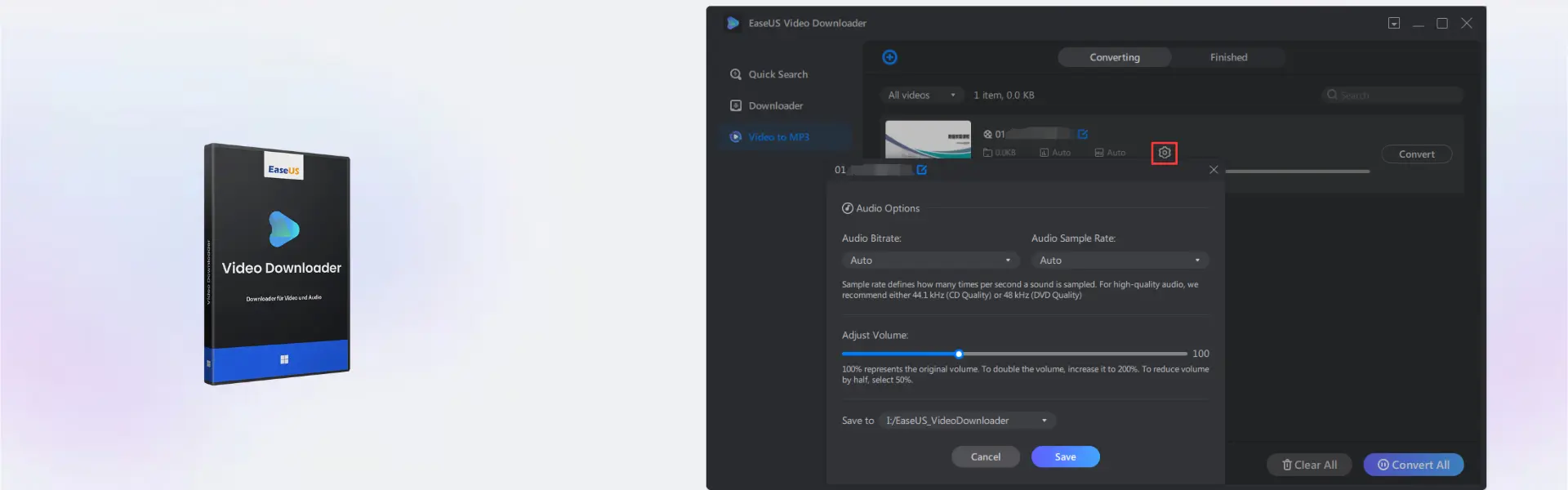Open the gear settings icon for the item
This screenshot has width=1568, height=490.
pyautogui.click(x=1165, y=153)
